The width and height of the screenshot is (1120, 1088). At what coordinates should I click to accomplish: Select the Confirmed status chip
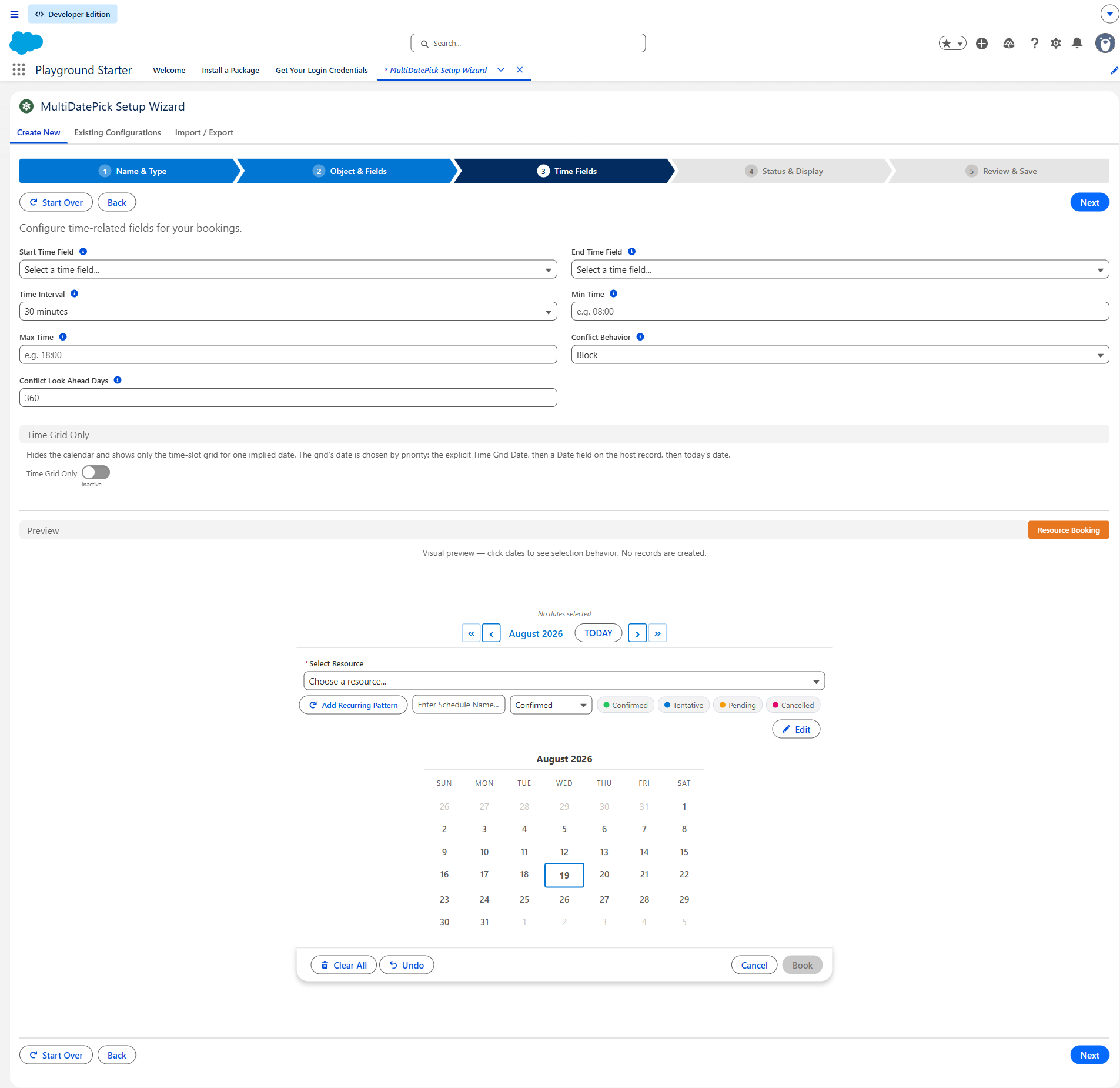(x=626, y=705)
